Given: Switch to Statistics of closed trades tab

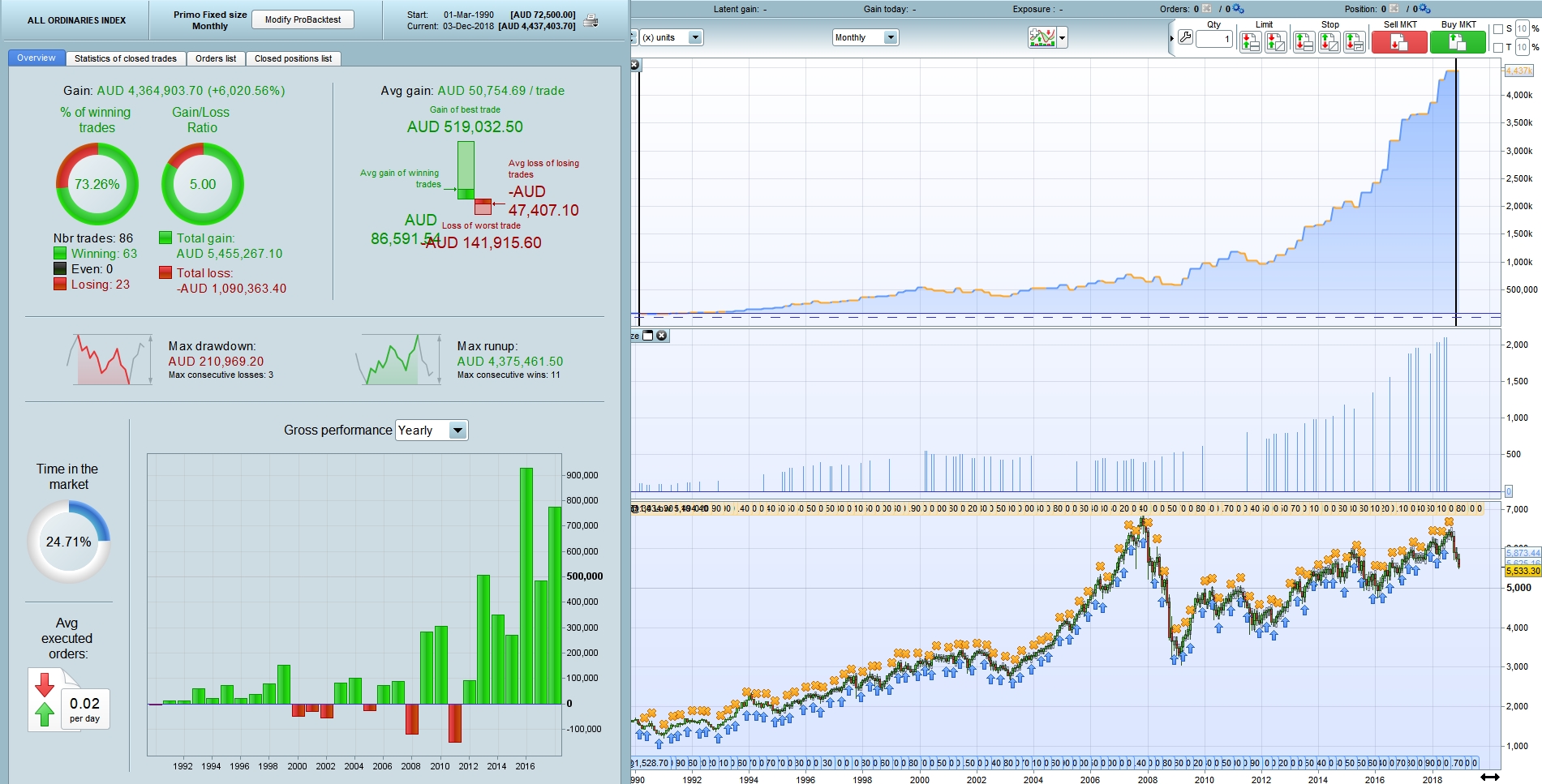Looking at the screenshot, I should [126, 58].
